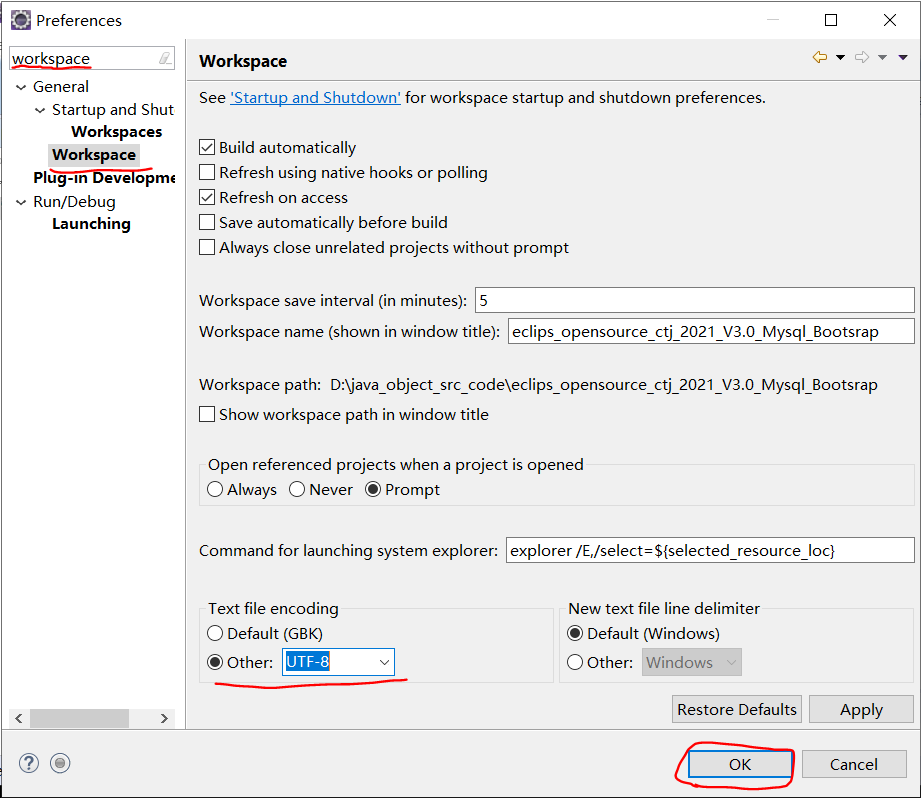Click the system explorer command field

(x=710, y=550)
